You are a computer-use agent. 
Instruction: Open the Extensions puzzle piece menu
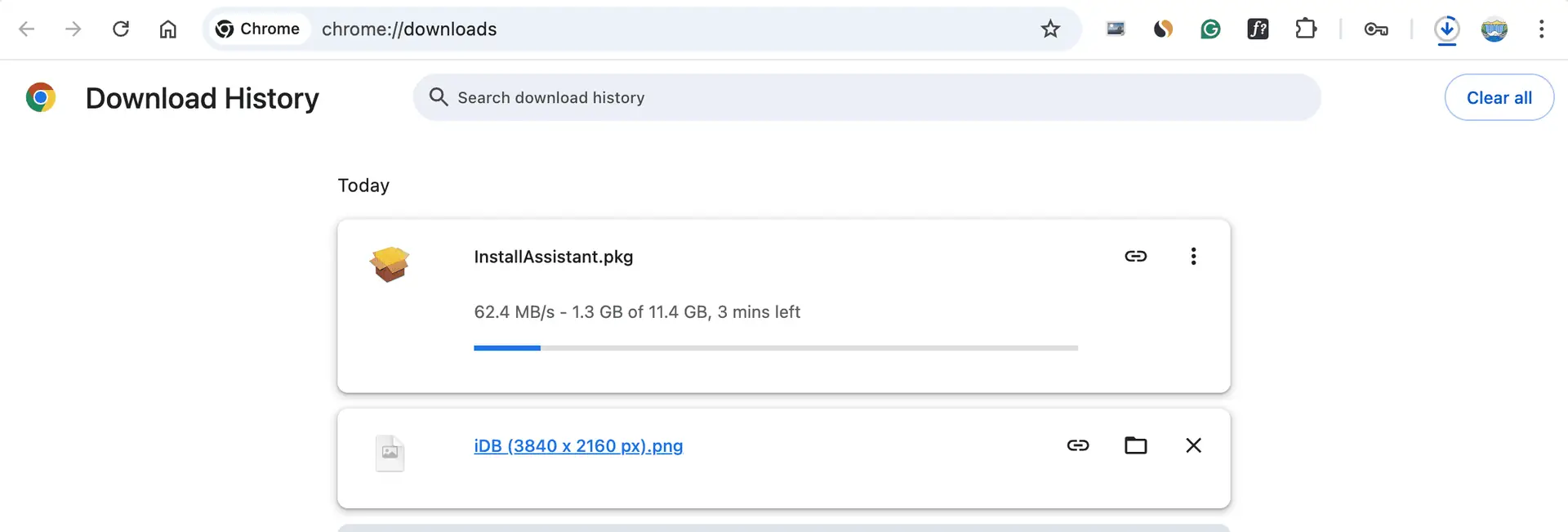tap(1306, 29)
